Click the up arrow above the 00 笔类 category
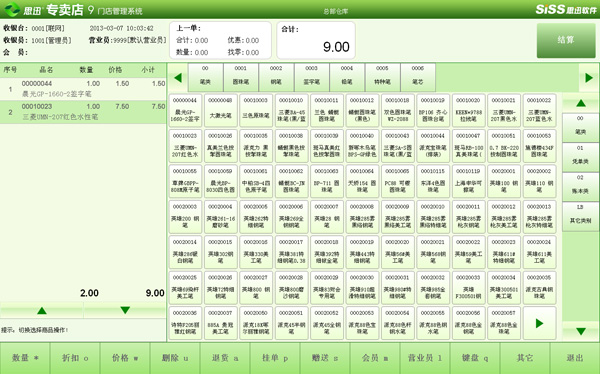This screenshot has height=374, width=600. click(580, 103)
